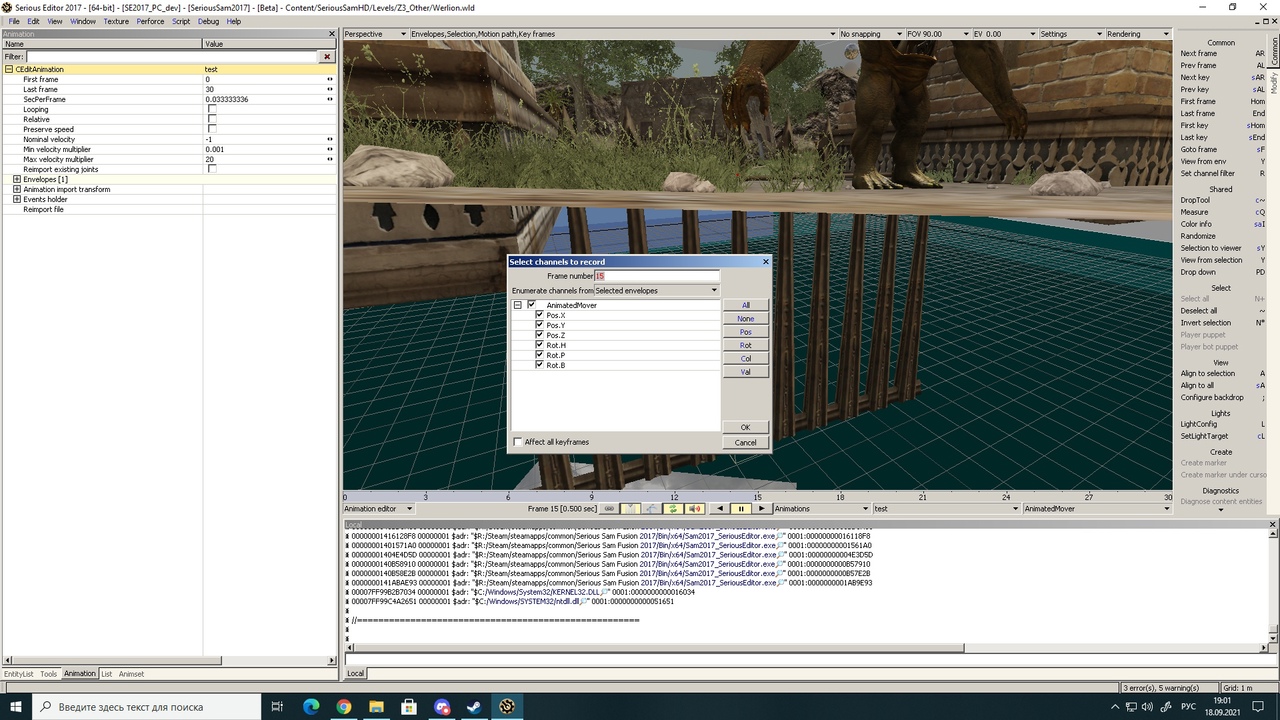Expand the Envelopes [1] node

[17, 179]
